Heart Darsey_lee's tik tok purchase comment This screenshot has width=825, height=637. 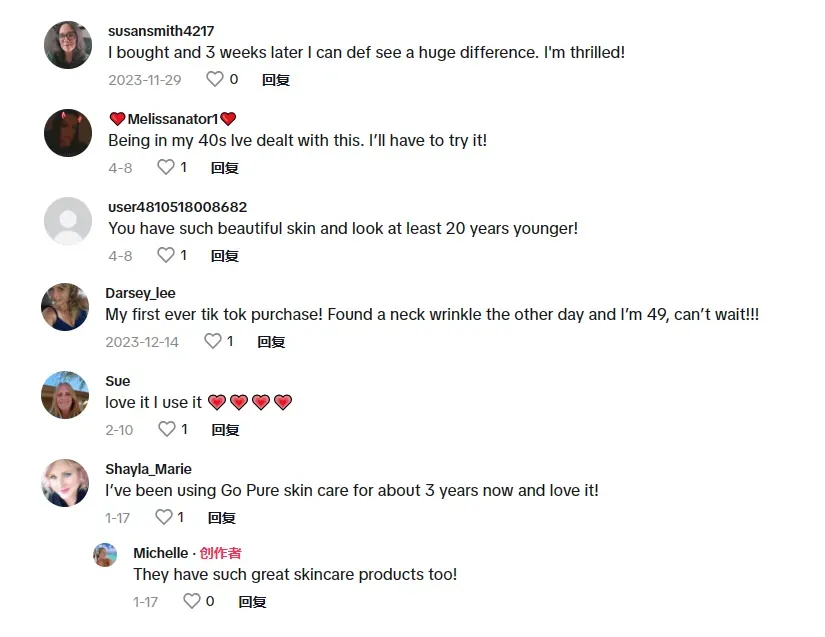[x=213, y=341]
